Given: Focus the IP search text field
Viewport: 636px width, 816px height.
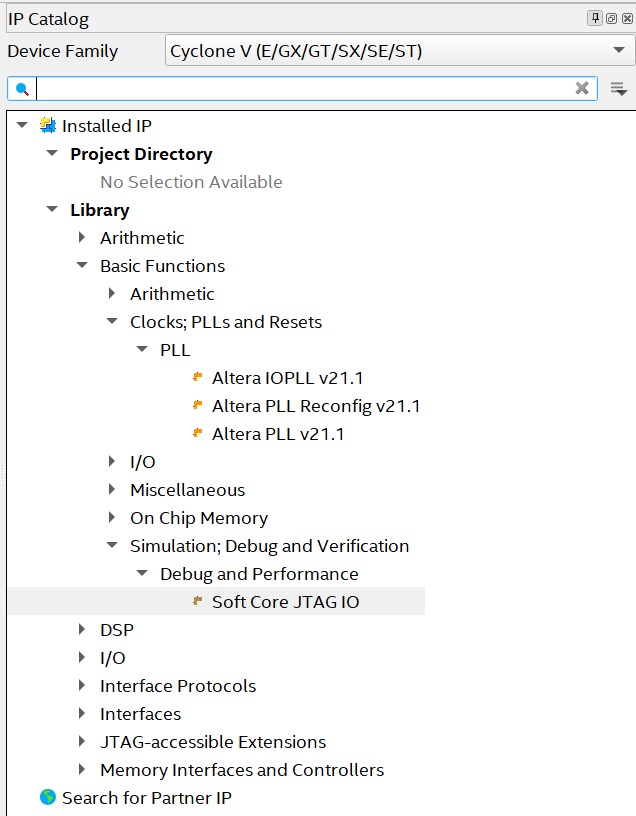Looking at the screenshot, I should click(306, 88).
